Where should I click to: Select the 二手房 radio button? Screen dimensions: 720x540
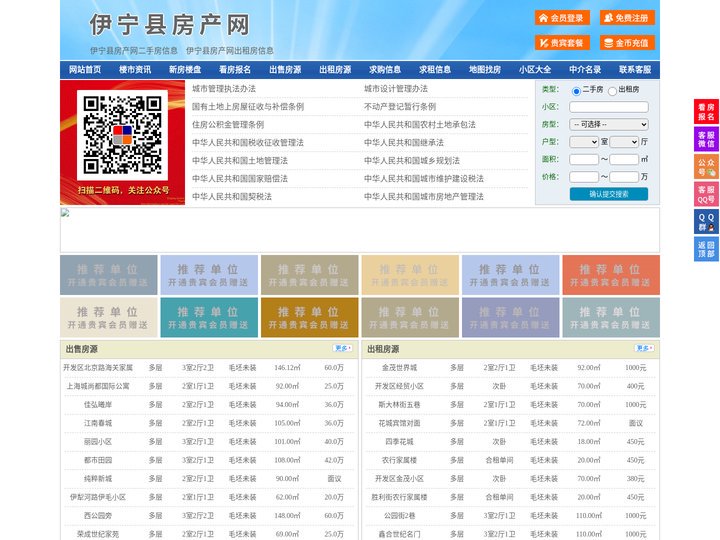576,91
